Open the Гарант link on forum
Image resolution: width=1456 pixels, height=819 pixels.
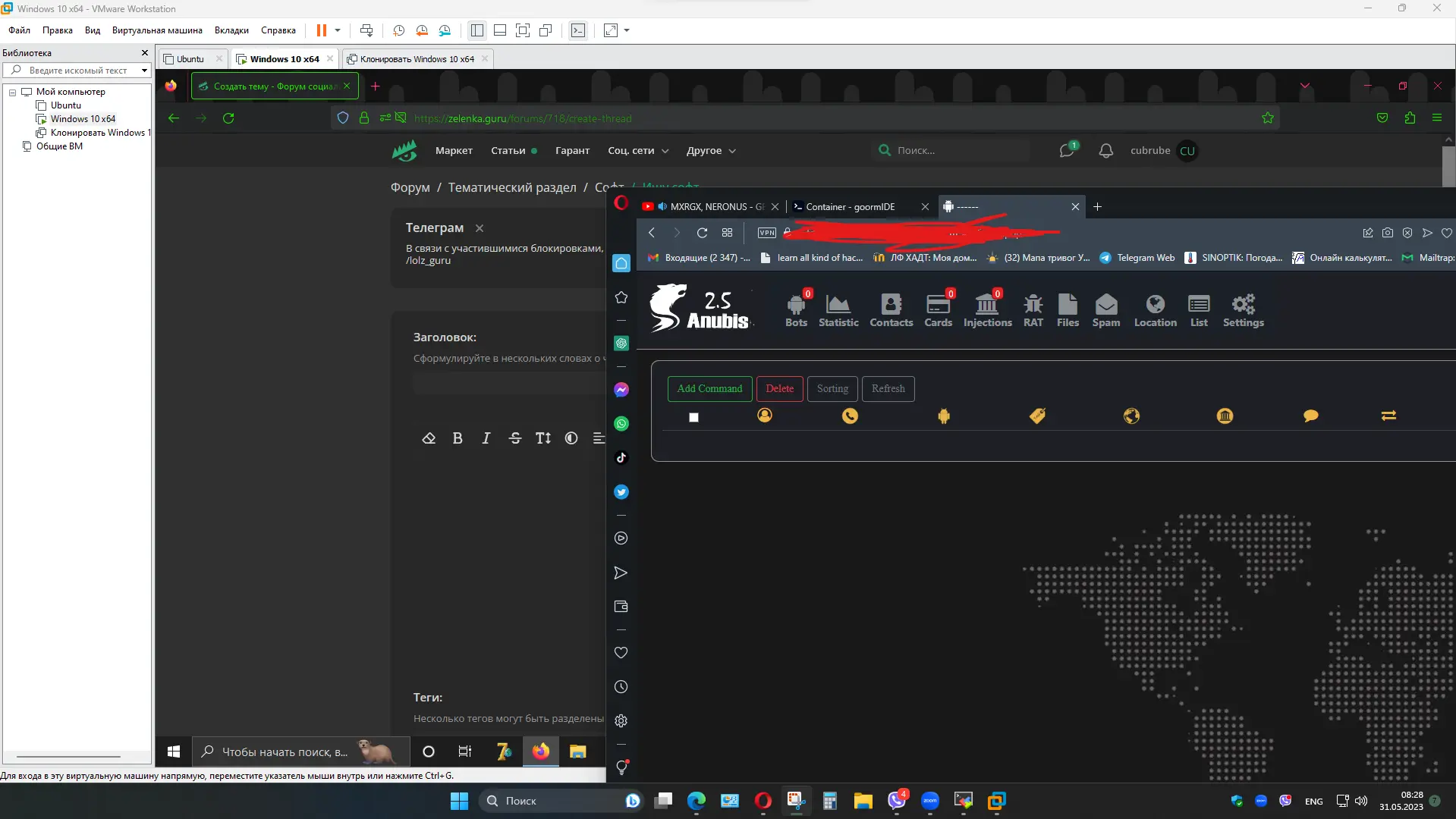tap(572, 151)
